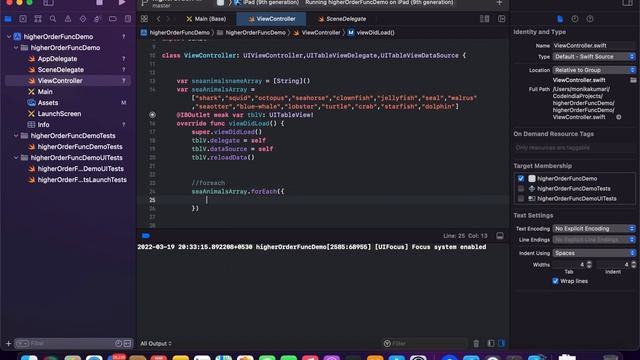Clear the console with trash icon
Viewport: 640px width, 360px height.
[476, 344]
